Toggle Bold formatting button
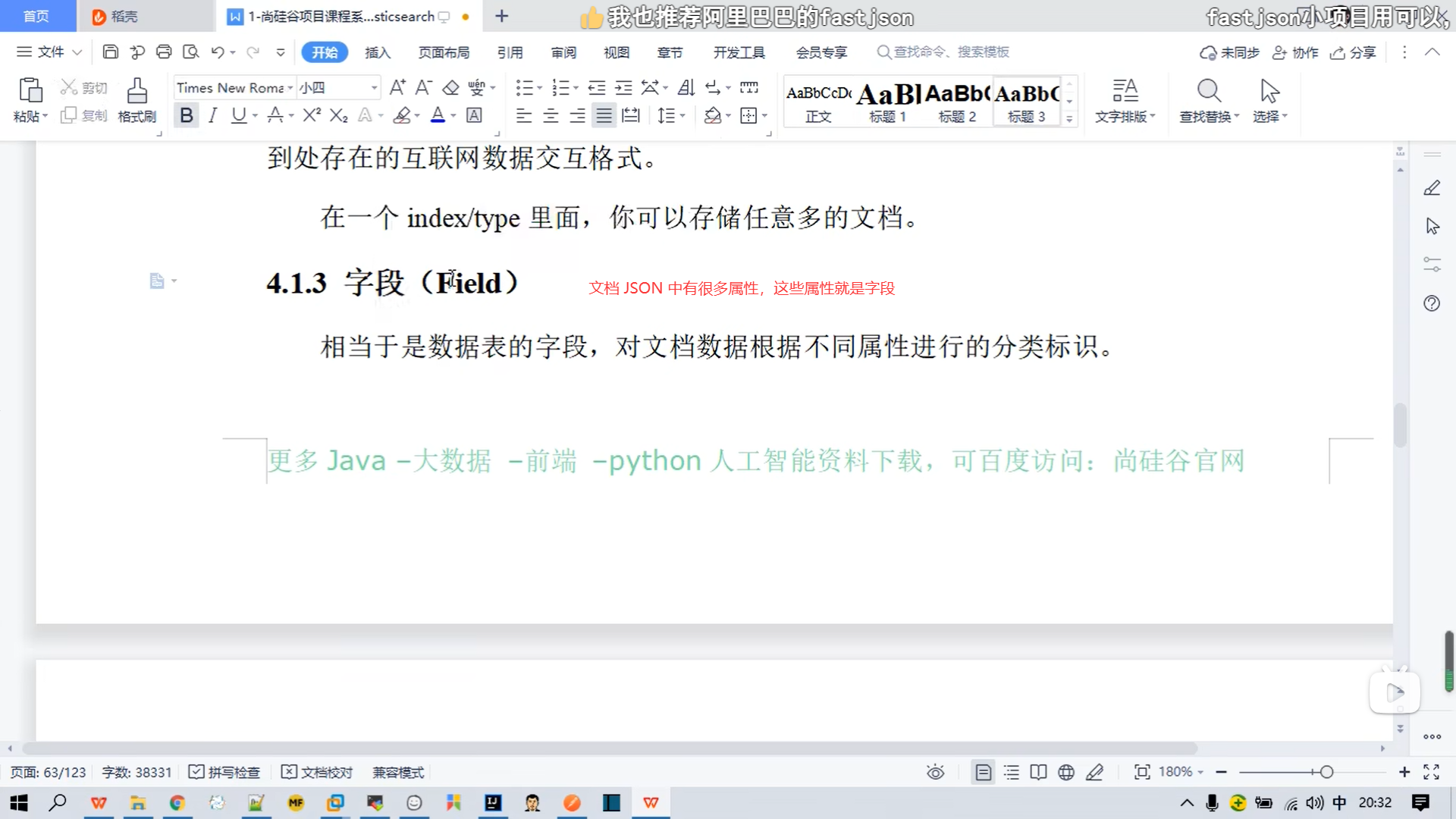The image size is (1456, 819). coord(186,115)
